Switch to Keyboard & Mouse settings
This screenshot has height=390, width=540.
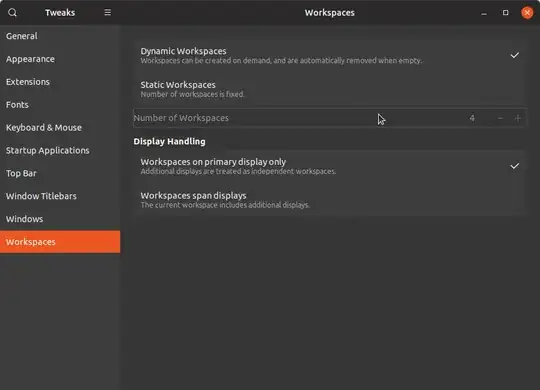tap(60, 127)
